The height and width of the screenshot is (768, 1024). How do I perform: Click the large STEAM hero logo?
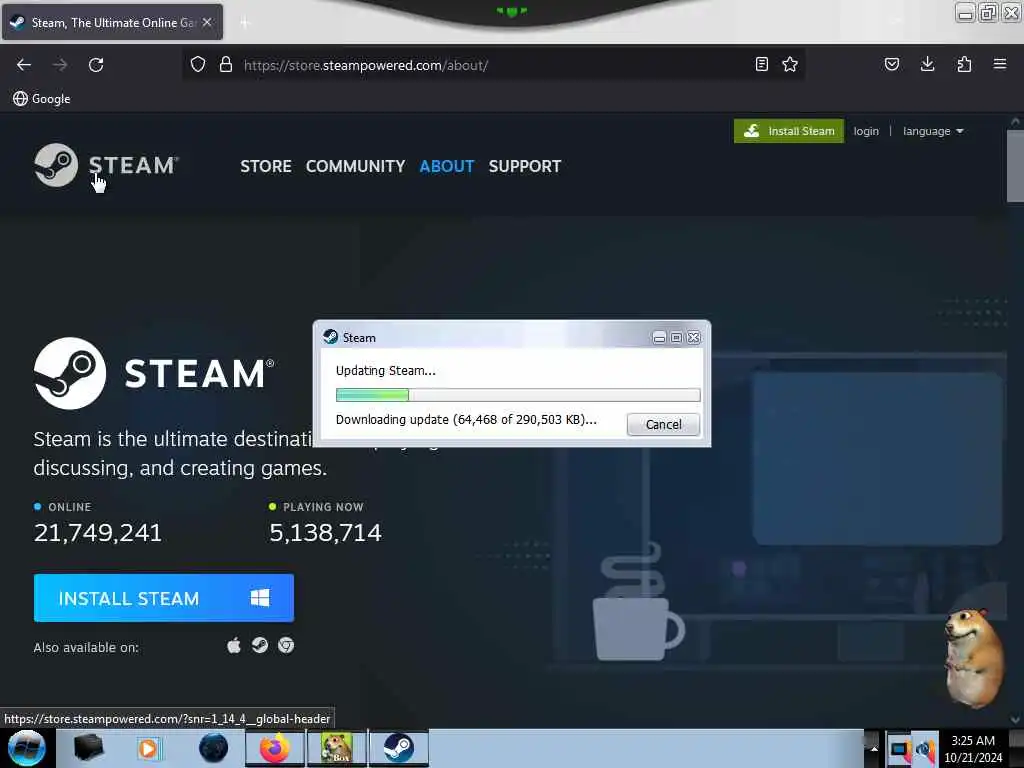154,374
